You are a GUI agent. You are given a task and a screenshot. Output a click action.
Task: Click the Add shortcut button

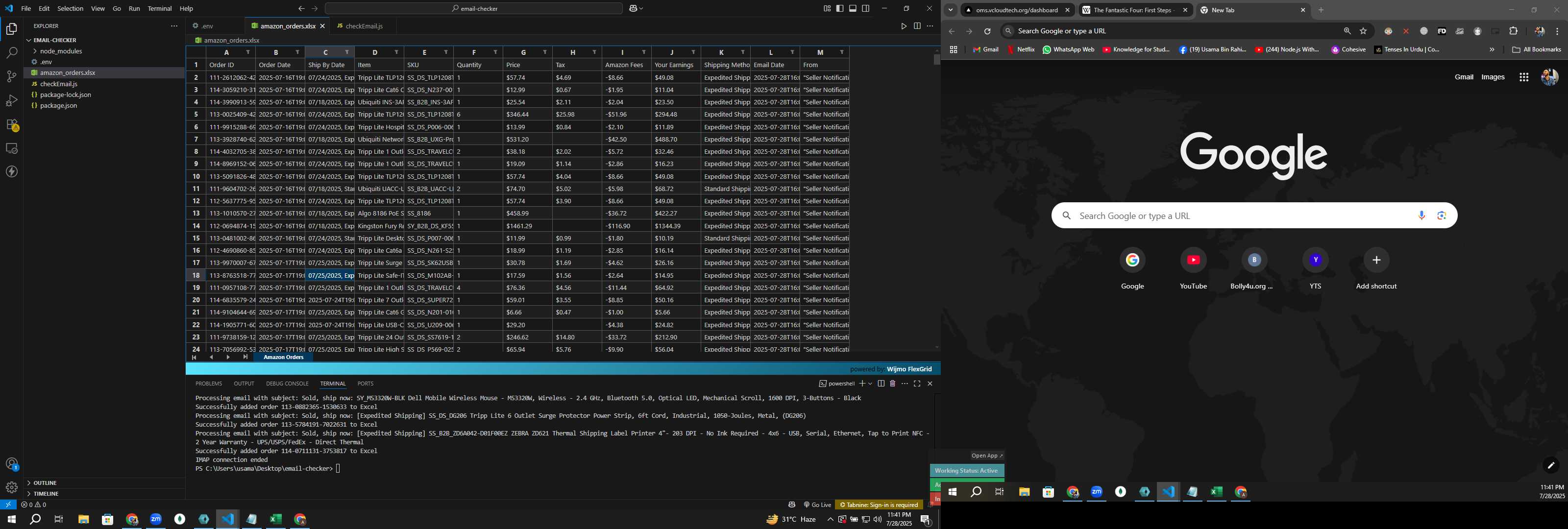(1375, 269)
